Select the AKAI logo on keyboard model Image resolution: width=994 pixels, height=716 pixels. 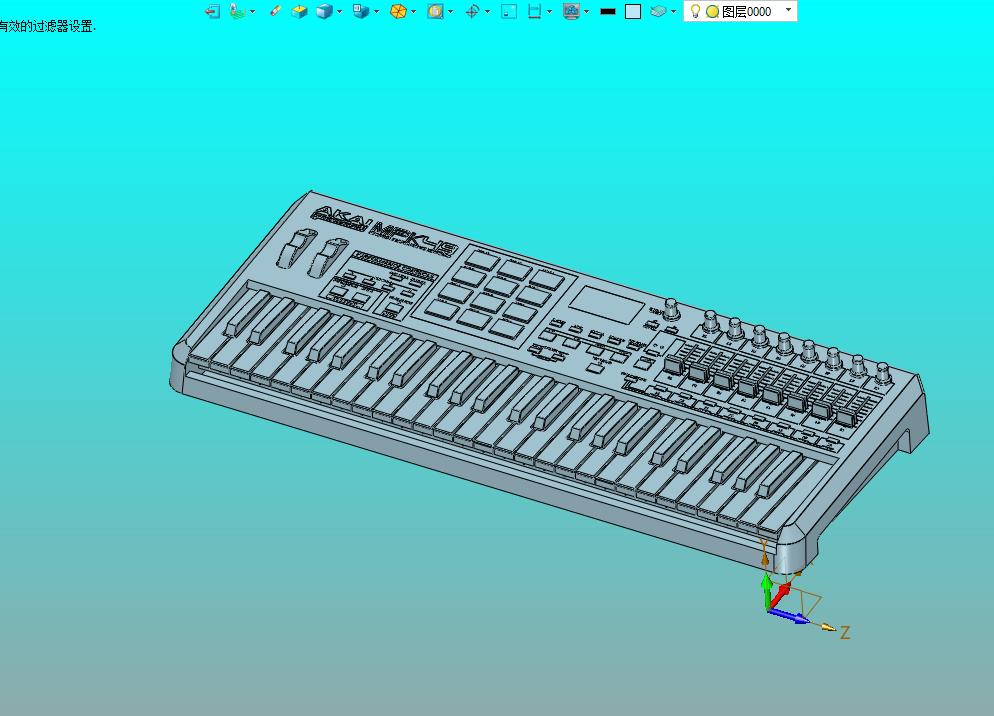pyautogui.click(x=341, y=218)
